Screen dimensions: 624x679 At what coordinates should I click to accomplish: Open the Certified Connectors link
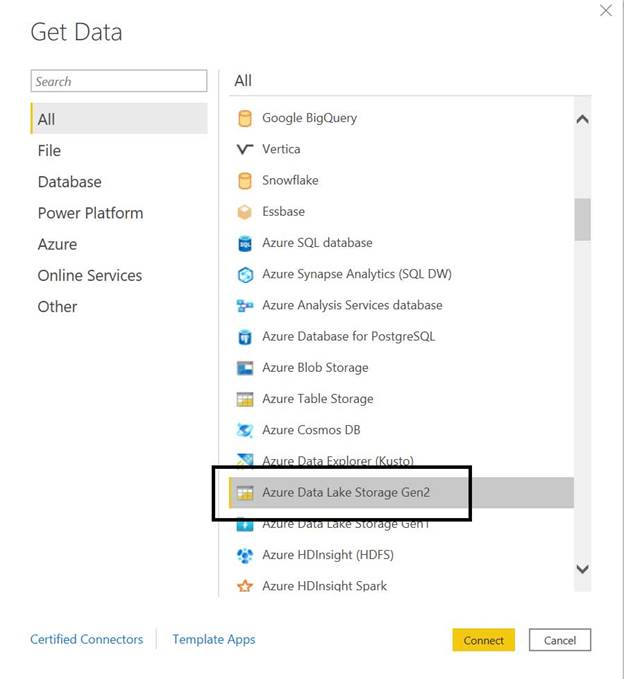coord(86,639)
